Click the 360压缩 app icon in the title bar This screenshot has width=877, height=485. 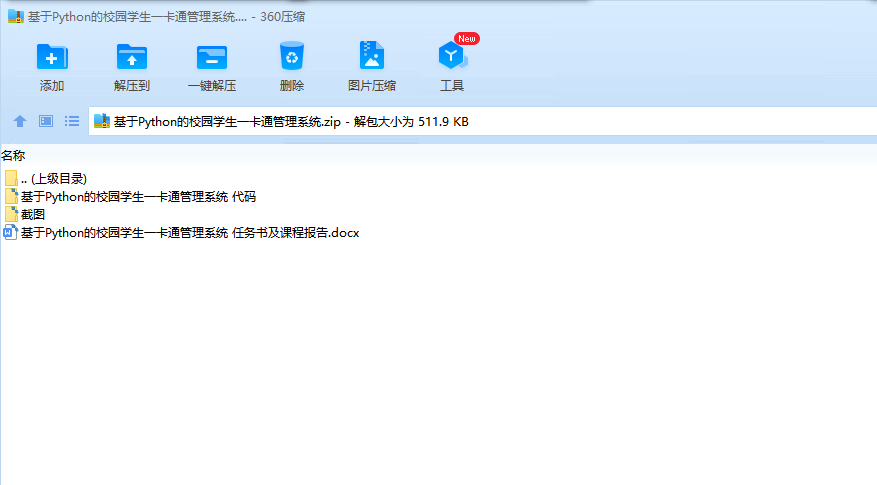click(x=16, y=17)
